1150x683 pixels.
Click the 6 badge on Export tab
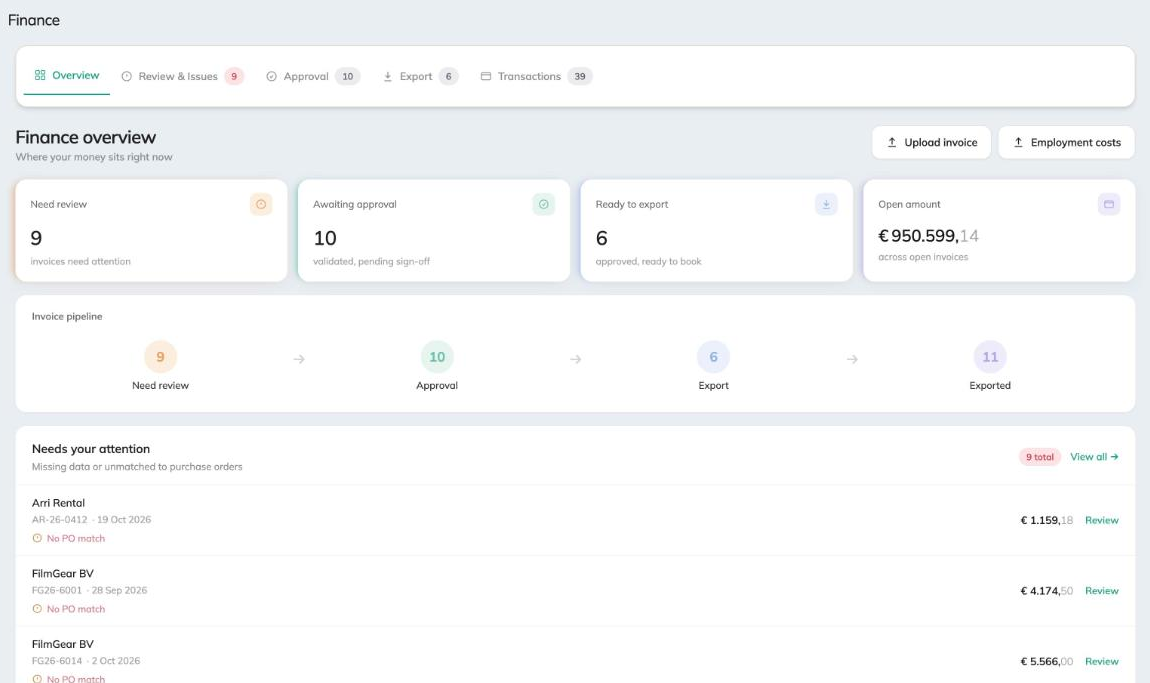(449, 76)
